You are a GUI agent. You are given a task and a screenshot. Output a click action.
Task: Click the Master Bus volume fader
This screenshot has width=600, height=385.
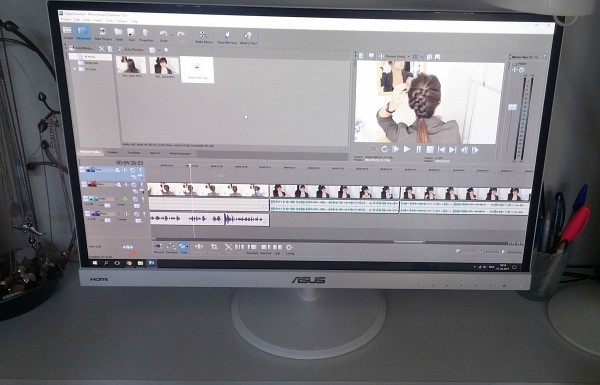(x=512, y=107)
